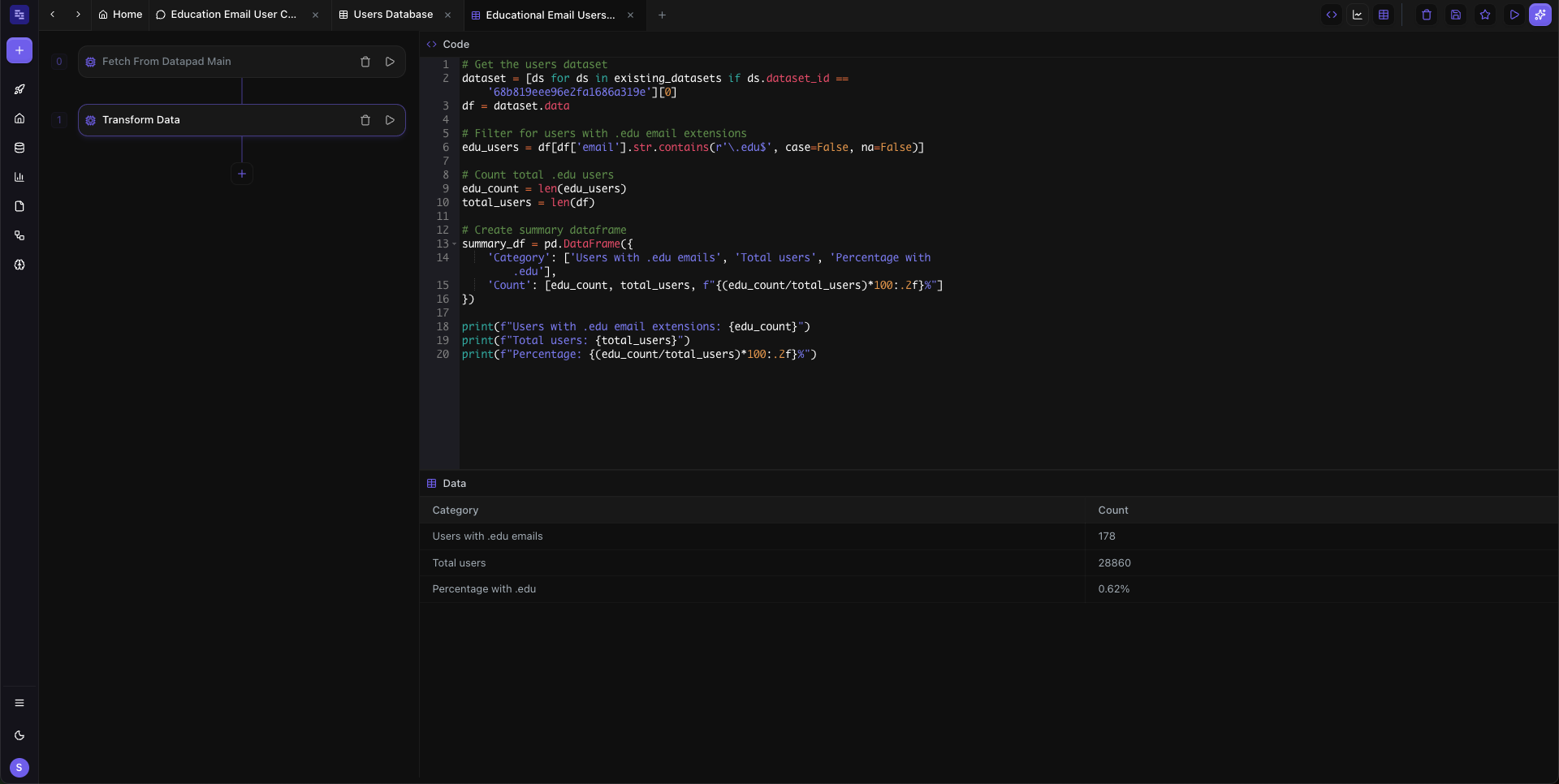Click the Datapad logo icon in the top-left corner
This screenshot has width=1559, height=784.
(19, 15)
